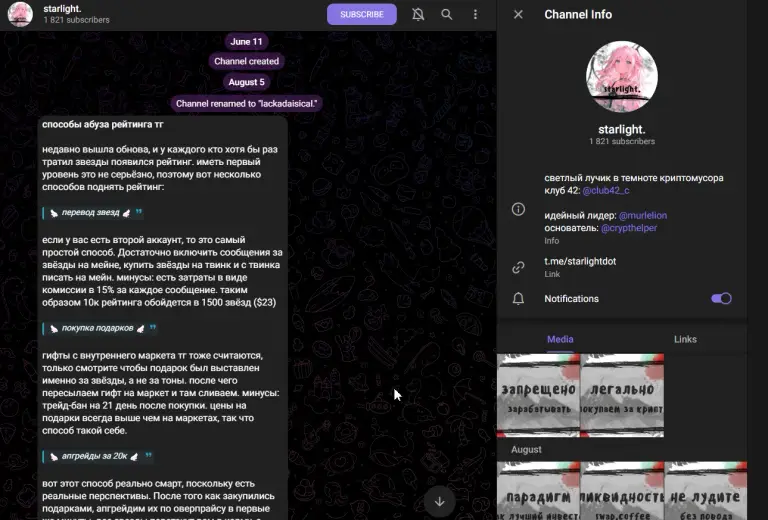Click the description 'светлый лучик в темноте криптомусора'
The image size is (768, 520).
634,178
